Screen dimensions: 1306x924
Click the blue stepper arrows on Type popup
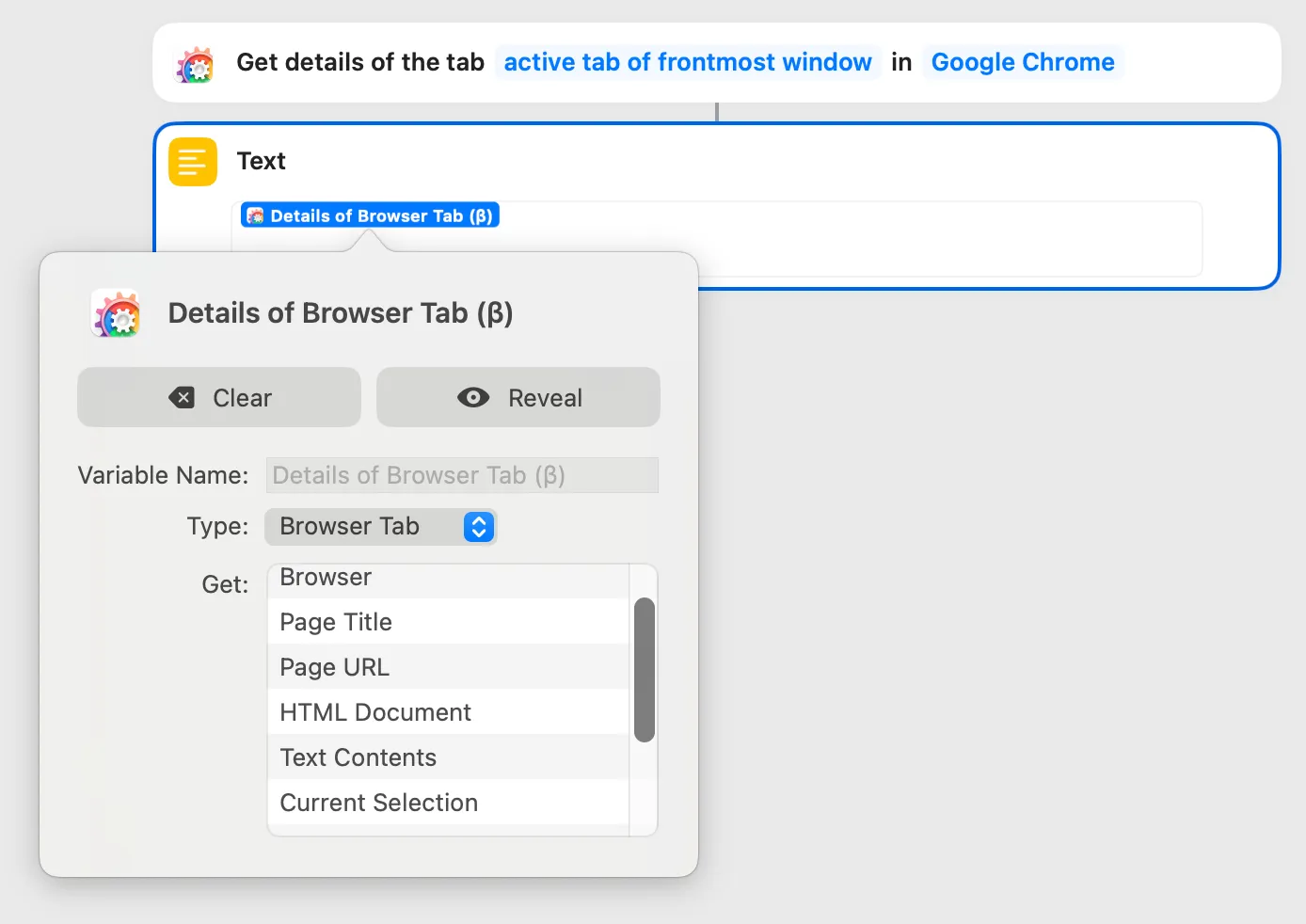(478, 527)
